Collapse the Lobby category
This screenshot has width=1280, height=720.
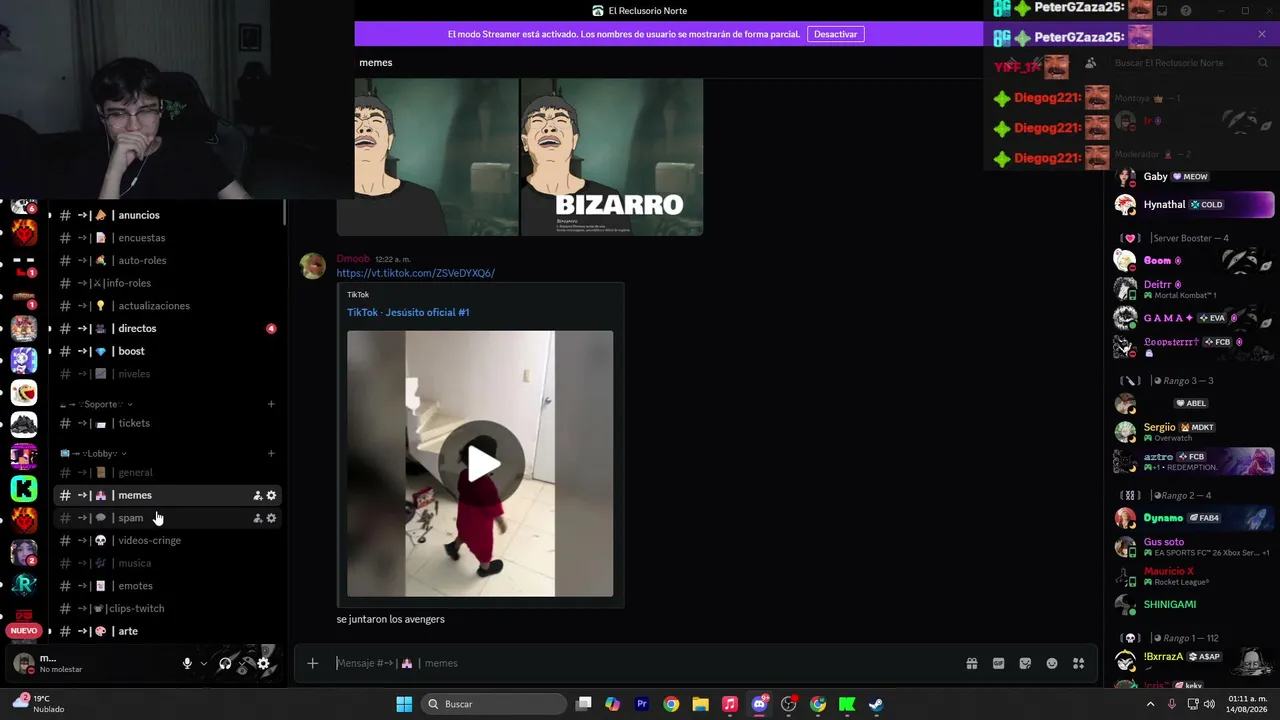93,453
